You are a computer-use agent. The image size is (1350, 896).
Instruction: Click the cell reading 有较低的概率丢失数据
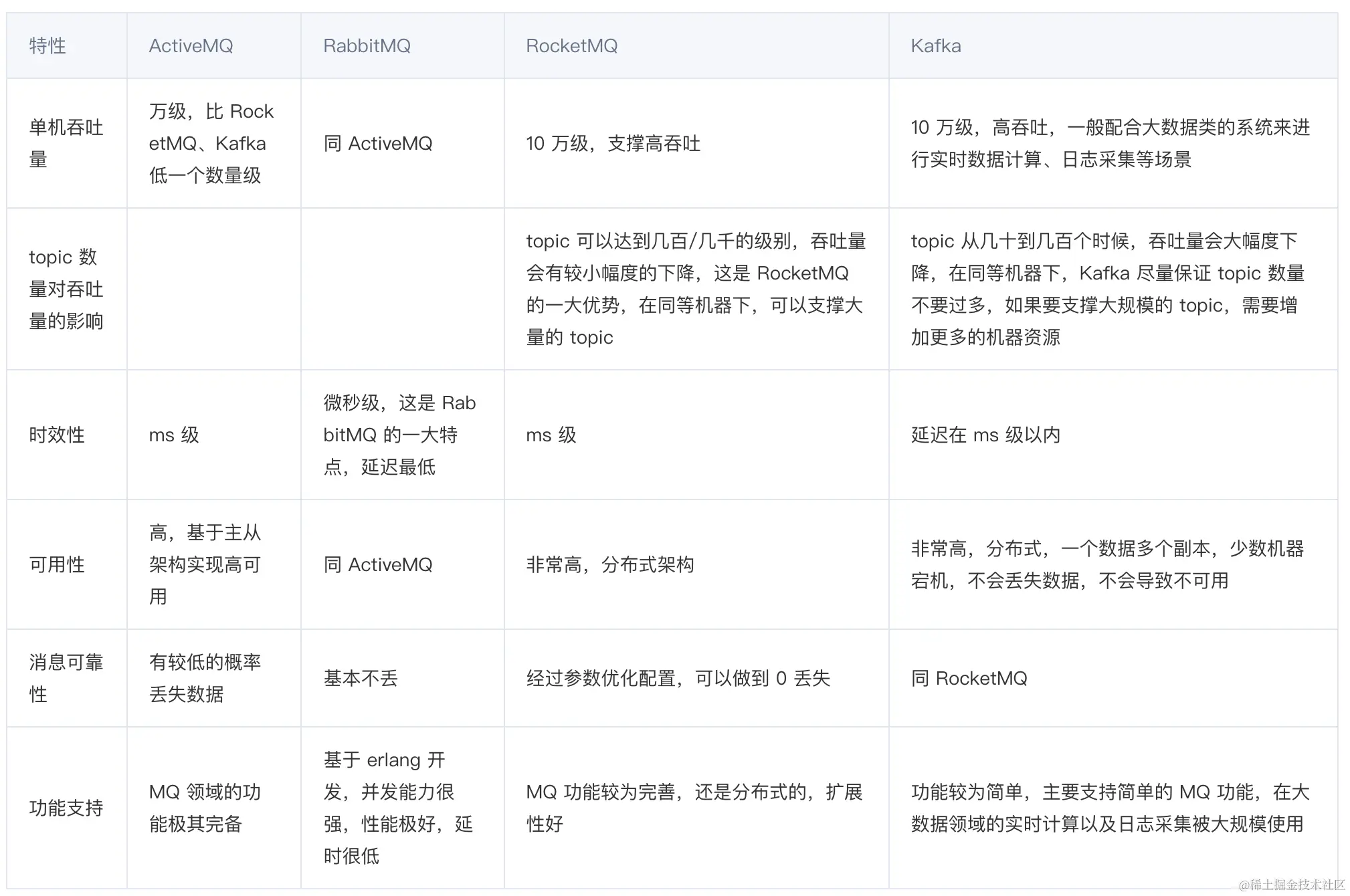[x=205, y=678]
